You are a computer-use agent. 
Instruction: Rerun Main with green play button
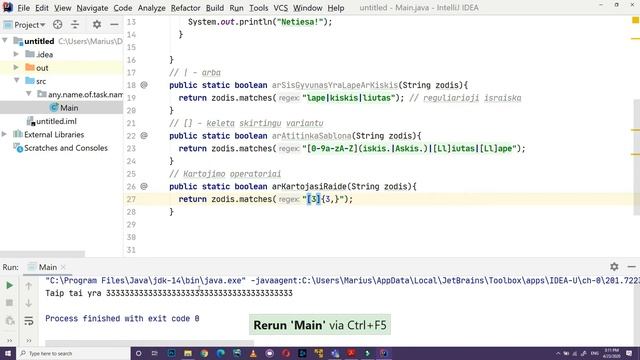point(9,285)
